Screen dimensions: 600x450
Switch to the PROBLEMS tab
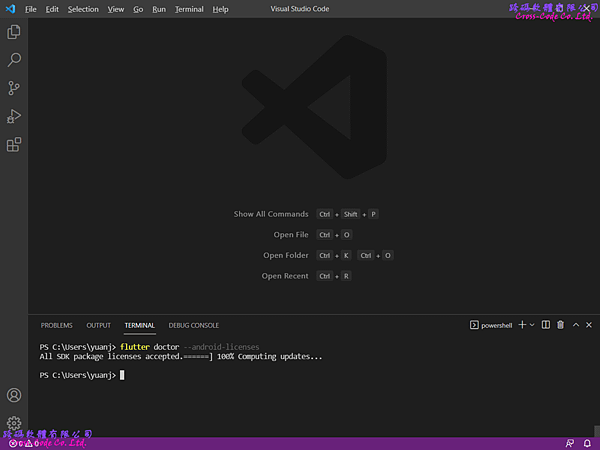click(x=57, y=325)
